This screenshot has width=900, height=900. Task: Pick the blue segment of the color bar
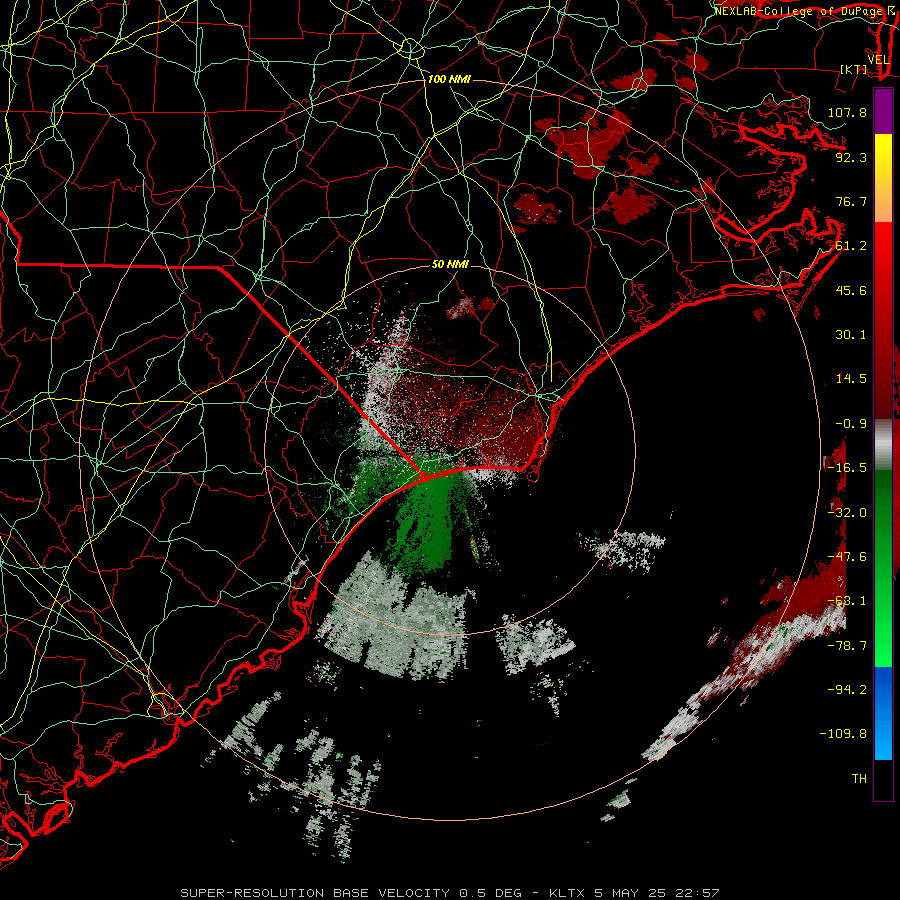[x=883, y=713]
